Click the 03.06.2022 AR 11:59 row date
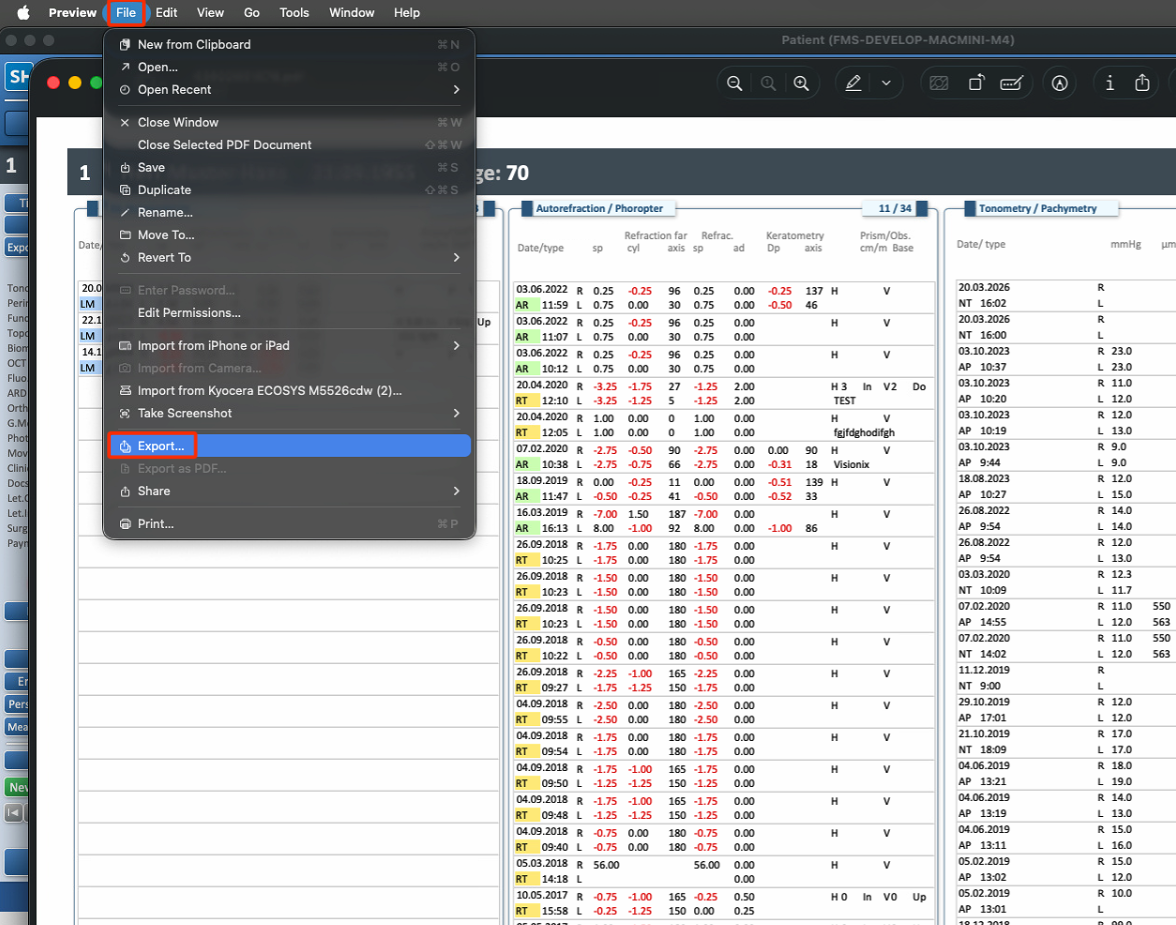The width and height of the screenshot is (1176, 925). (x=542, y=290)
